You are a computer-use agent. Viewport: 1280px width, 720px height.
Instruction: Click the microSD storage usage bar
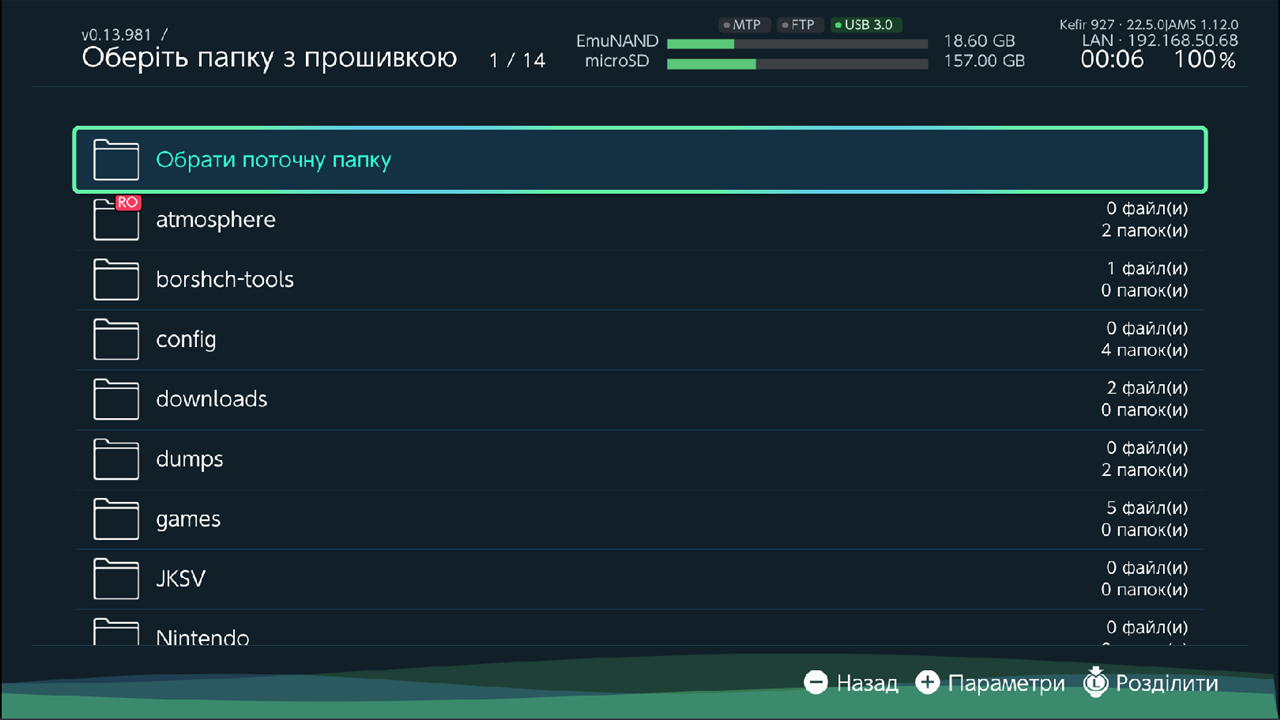797,64
